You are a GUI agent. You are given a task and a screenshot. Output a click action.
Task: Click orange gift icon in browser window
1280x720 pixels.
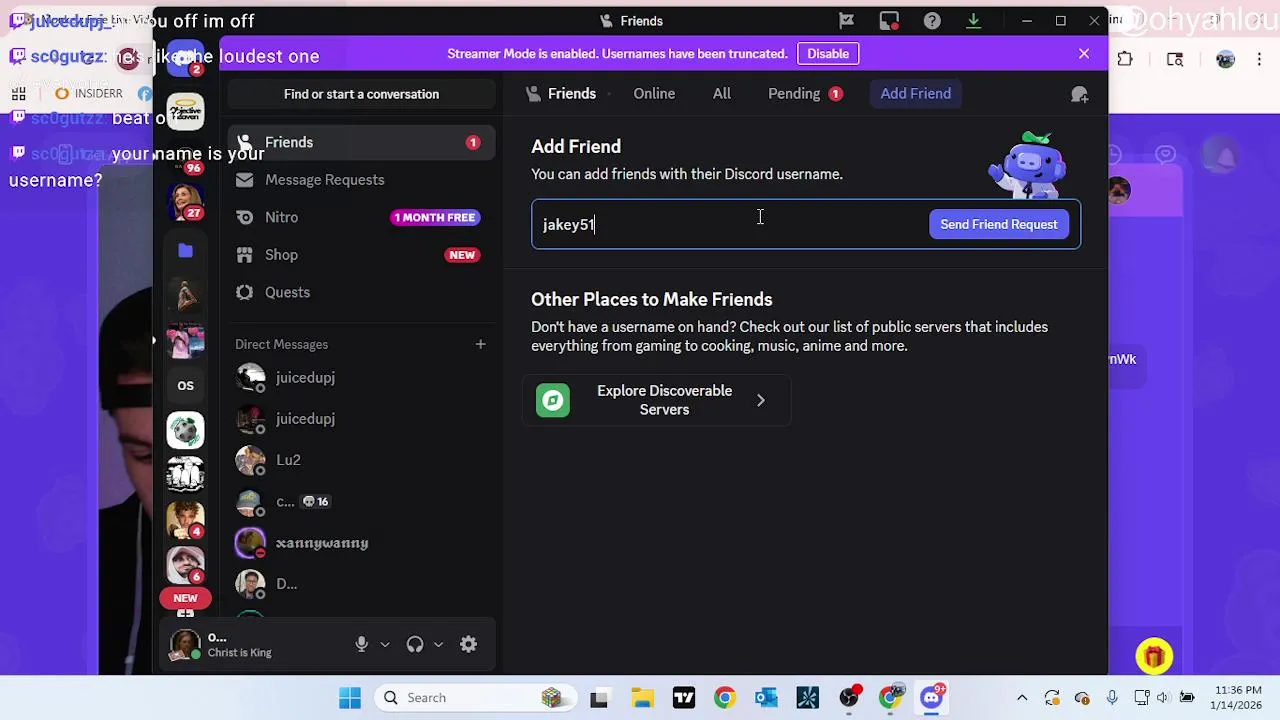coord(1154,657)
